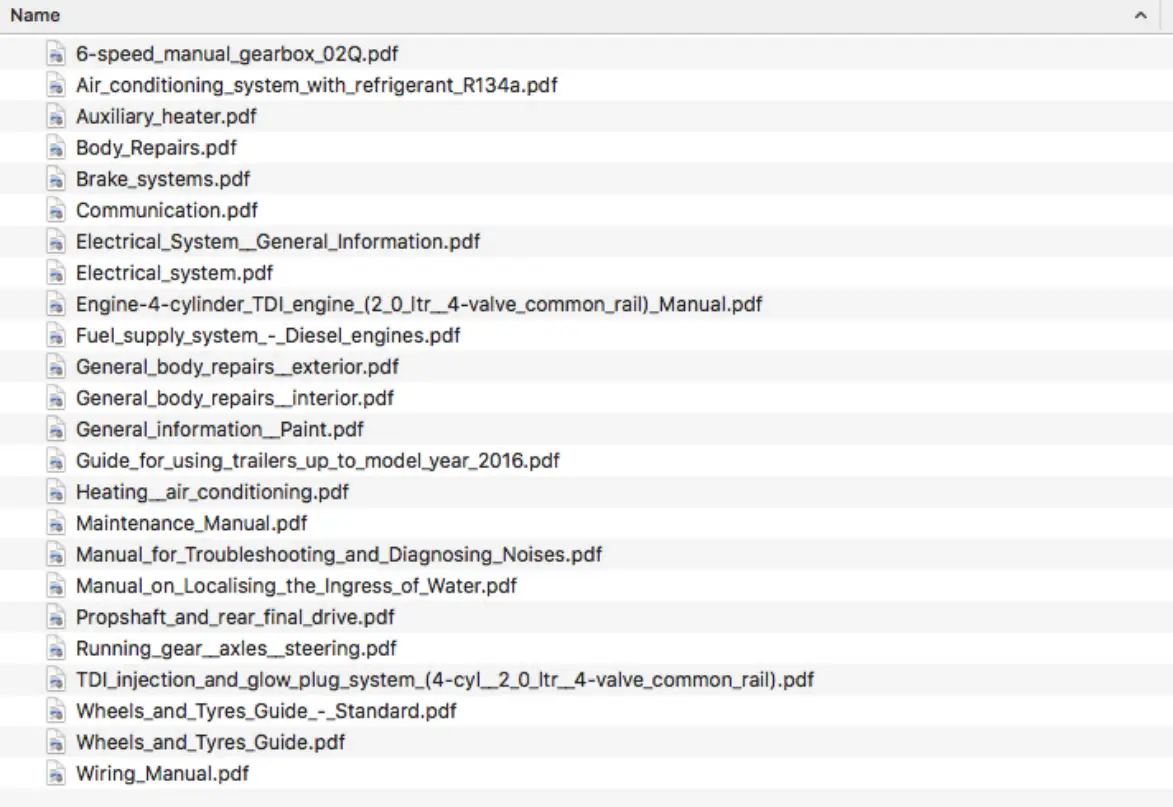Click the PDF icon for Communication.pdf
The height and width of the screenshot is (807, 1173).
pos(56,211)
